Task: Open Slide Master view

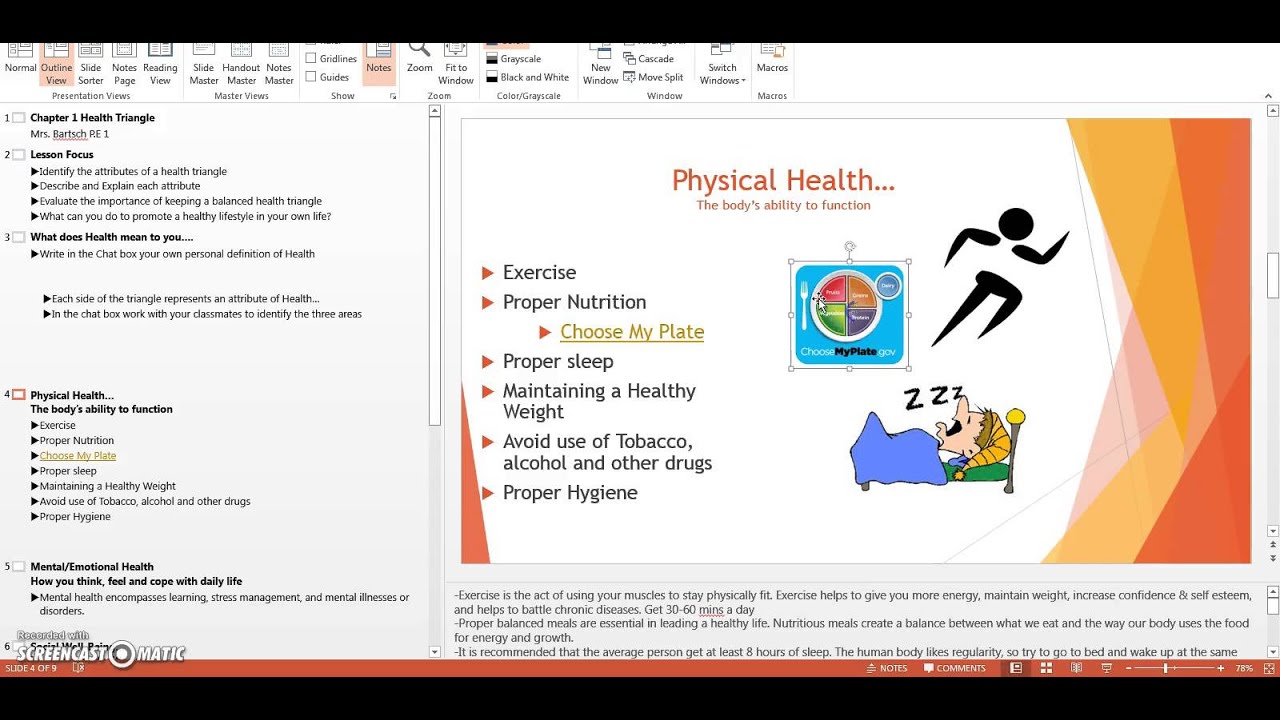Action: coord(204,63)
